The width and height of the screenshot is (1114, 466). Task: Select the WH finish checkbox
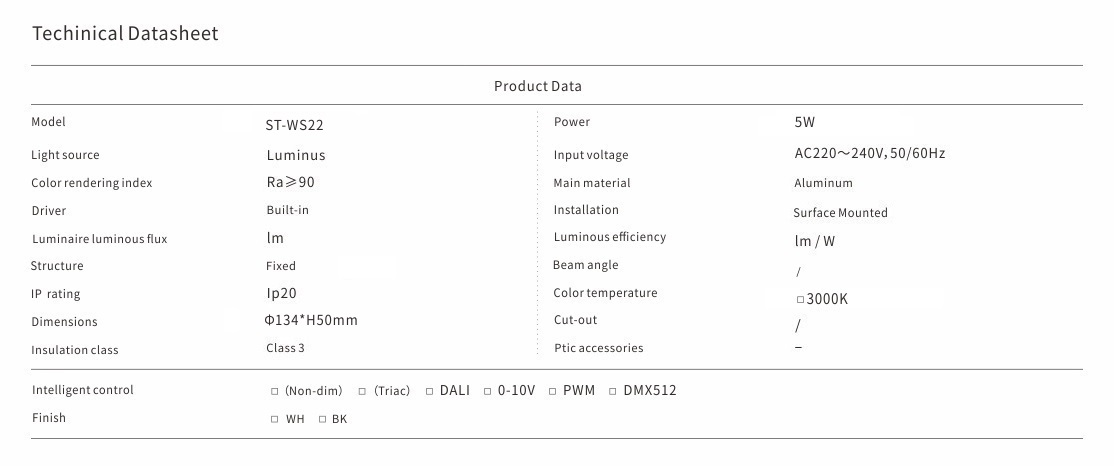coord(275,419)
